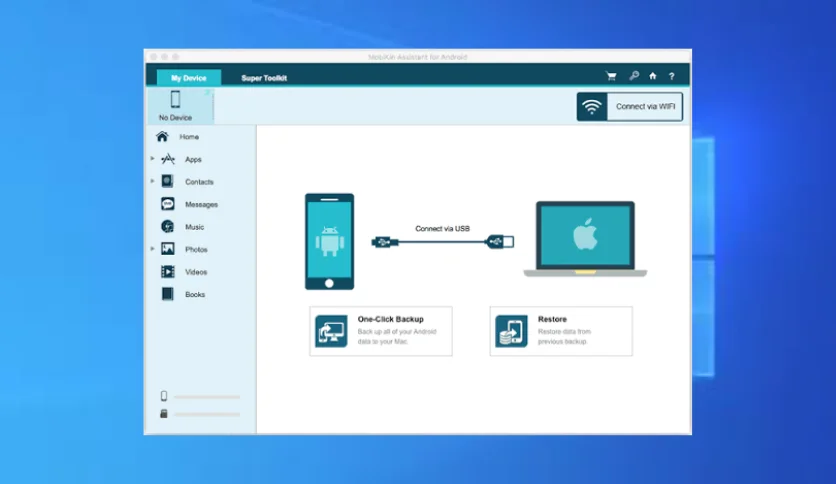Expand the Contacts tree arrow

152,181
